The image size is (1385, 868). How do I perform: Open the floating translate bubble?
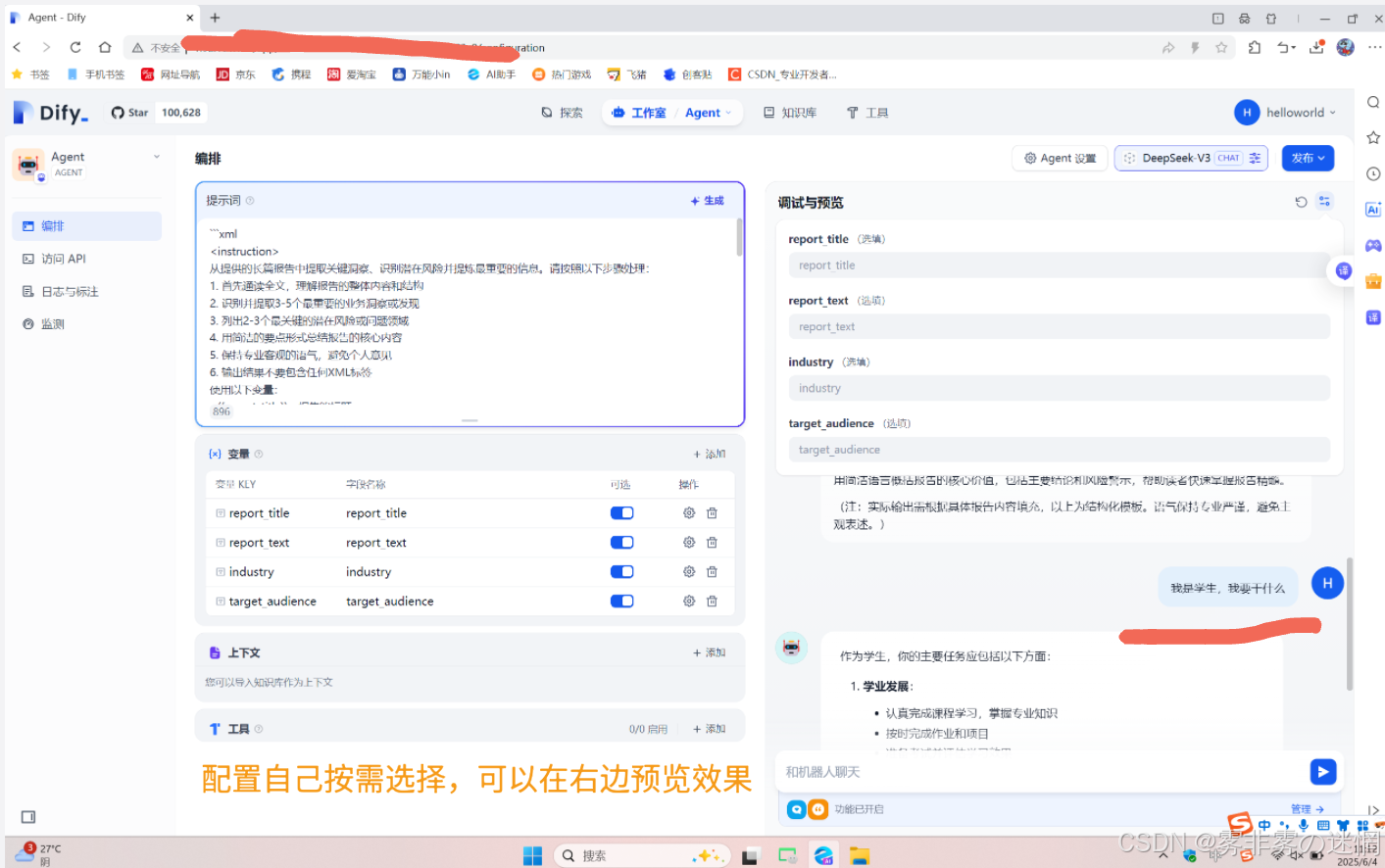coord(1343,270)
